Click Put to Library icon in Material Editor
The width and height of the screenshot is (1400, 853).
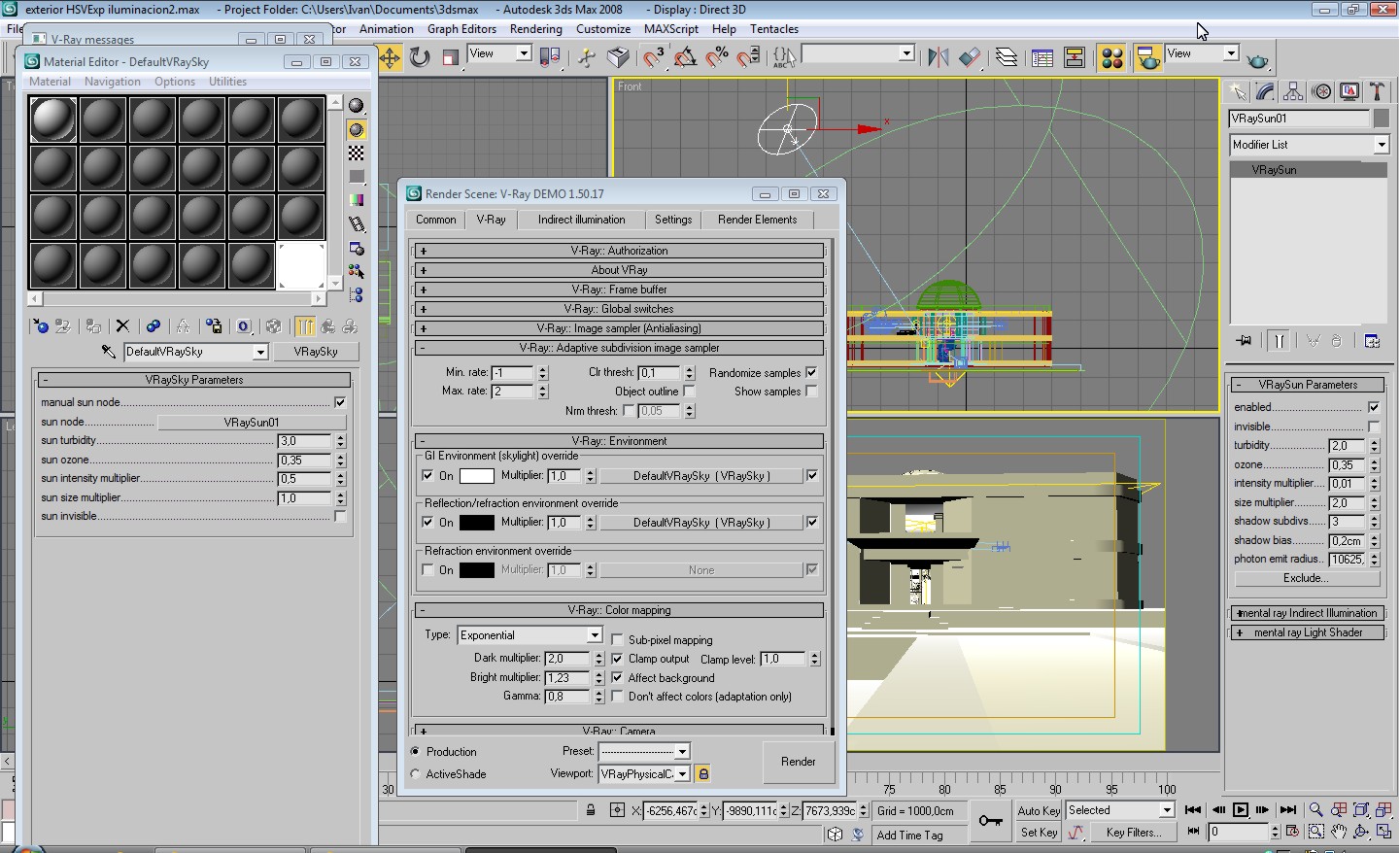pyautogui.click(x=214, y=326)
